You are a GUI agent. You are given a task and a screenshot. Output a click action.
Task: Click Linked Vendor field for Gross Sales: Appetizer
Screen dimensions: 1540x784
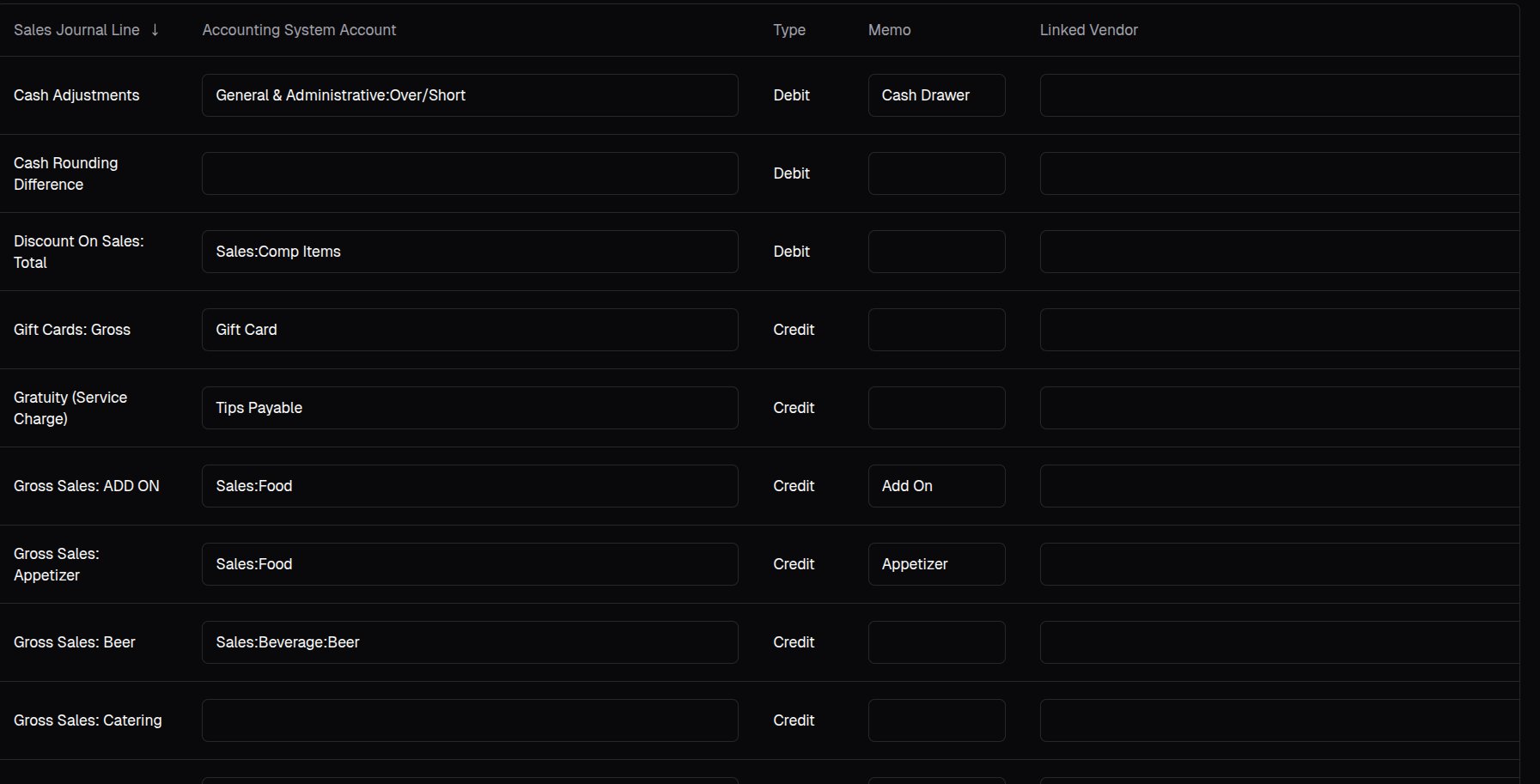1280,564
